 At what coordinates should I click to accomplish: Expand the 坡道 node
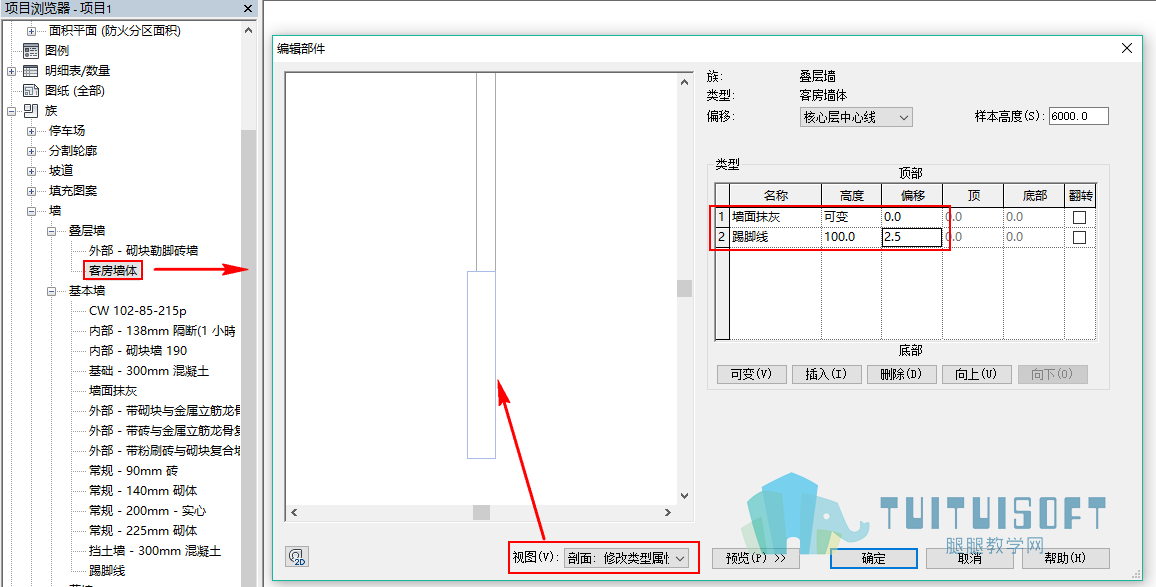coord(32,170)
